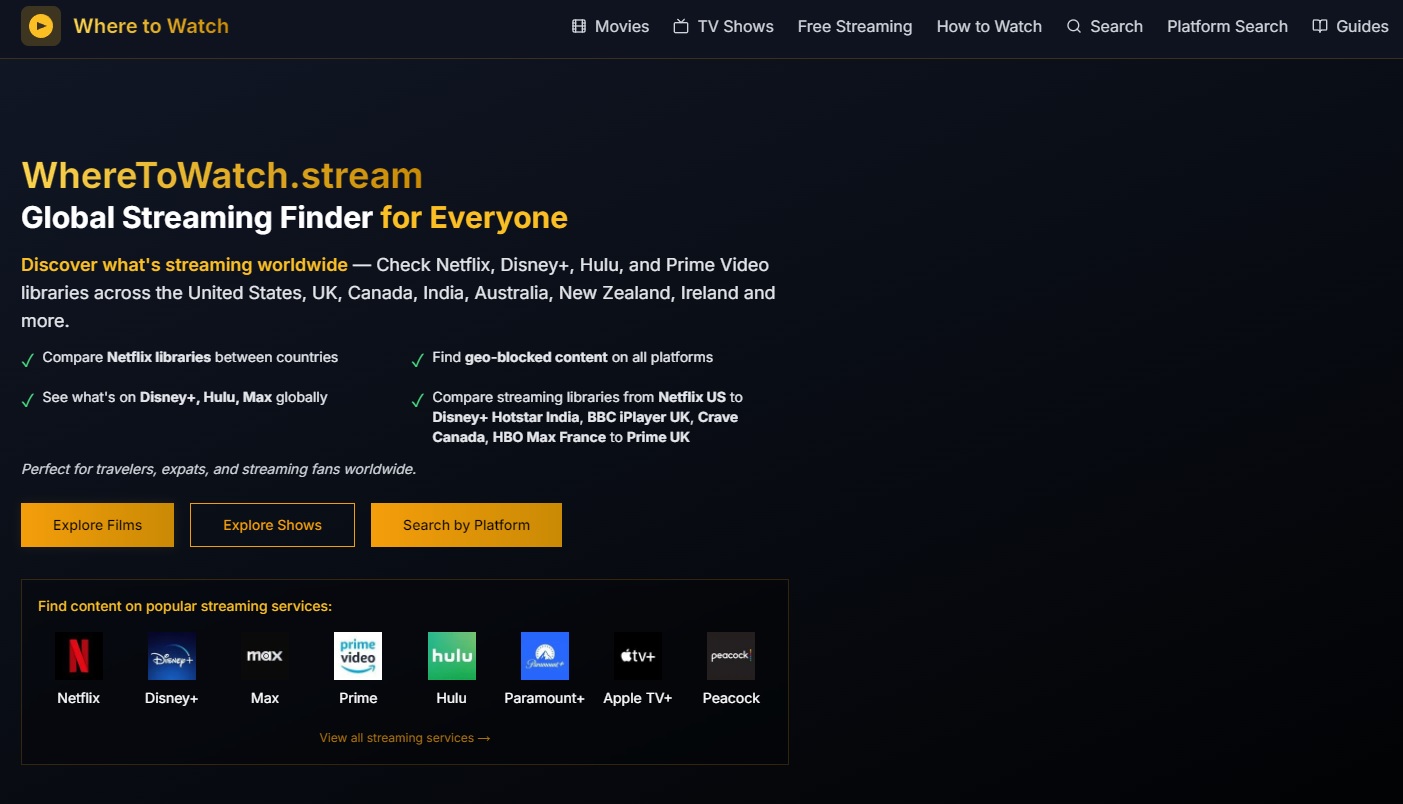Click 'Perfect for travelers, expats' tagline

(218, 469)
